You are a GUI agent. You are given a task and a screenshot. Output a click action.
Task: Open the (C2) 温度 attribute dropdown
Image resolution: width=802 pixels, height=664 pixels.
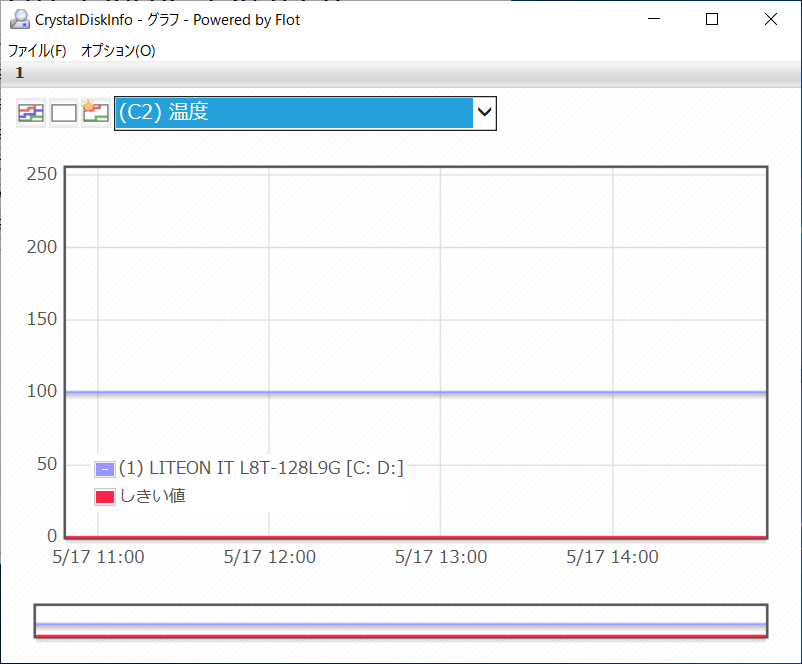[305, 113]
